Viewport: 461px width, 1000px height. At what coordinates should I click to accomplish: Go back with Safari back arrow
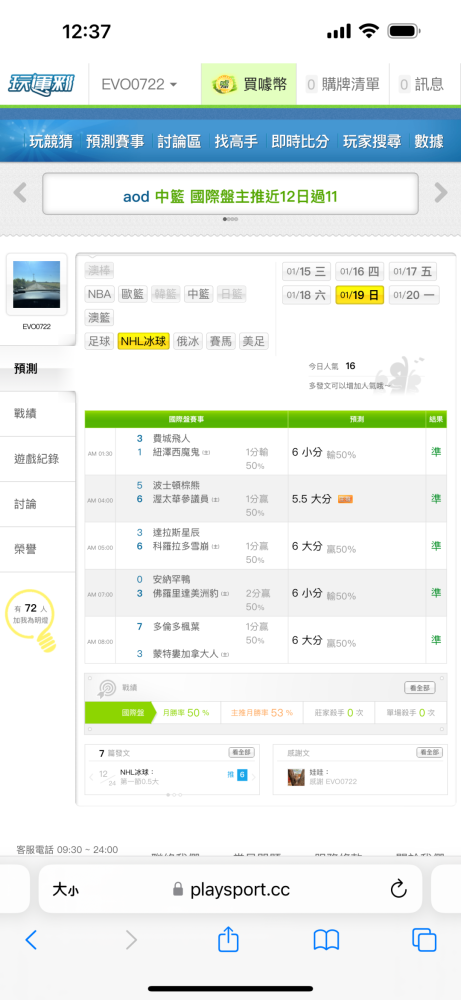(x=31, y=940)
